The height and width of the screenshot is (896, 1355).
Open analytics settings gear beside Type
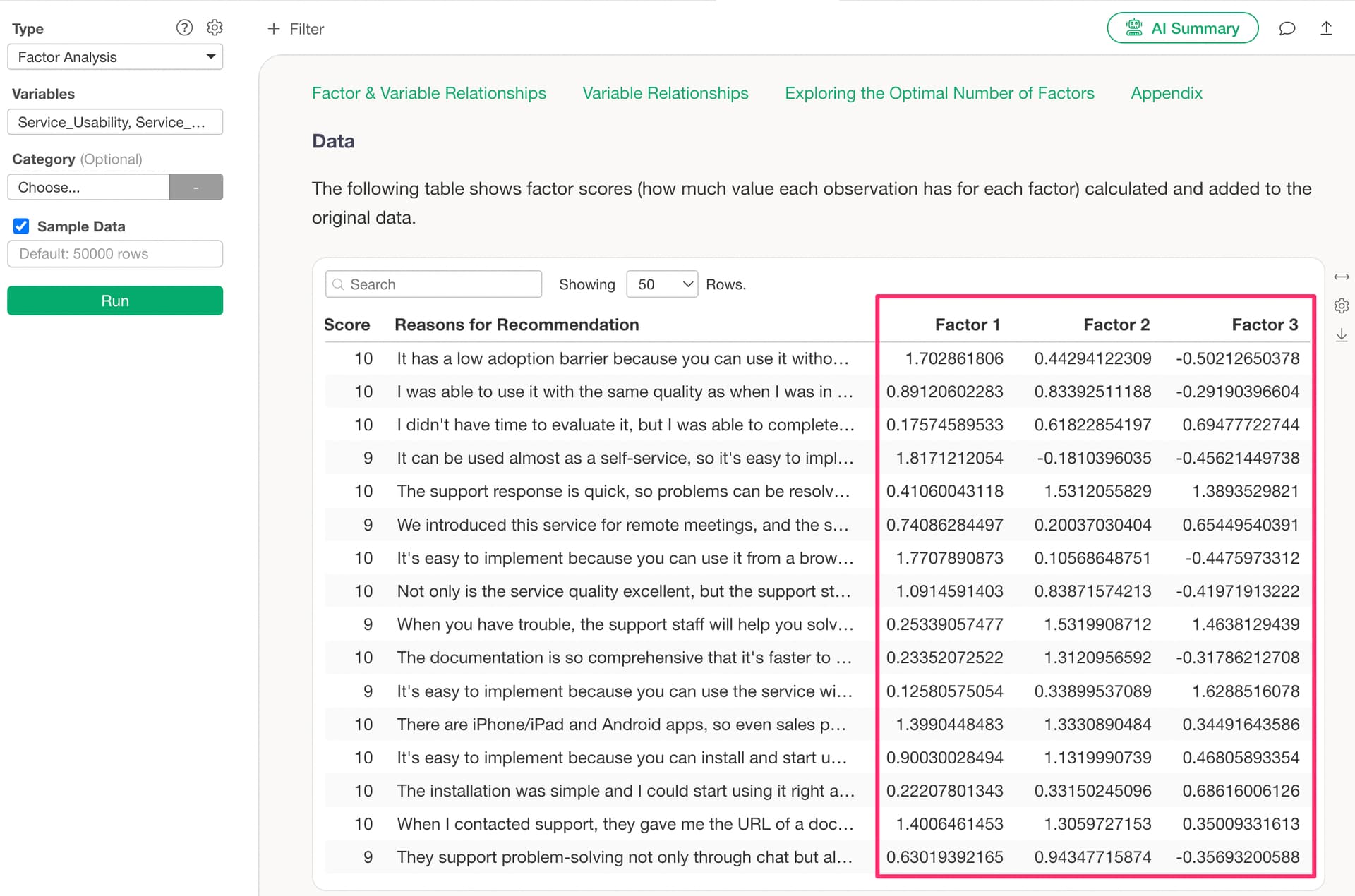coord(215,28)
